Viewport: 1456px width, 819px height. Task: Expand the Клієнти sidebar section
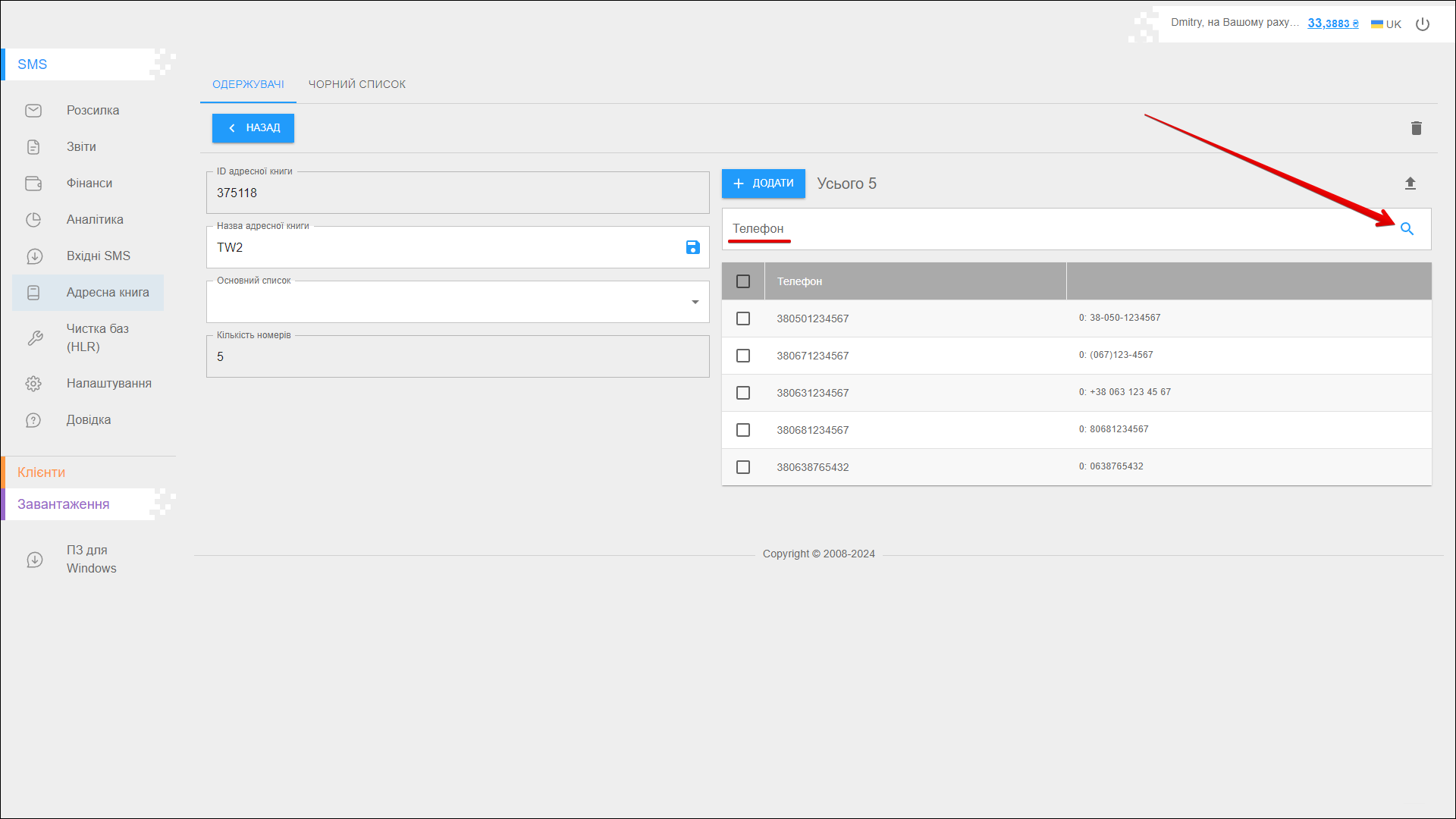[x=42, y=472]
